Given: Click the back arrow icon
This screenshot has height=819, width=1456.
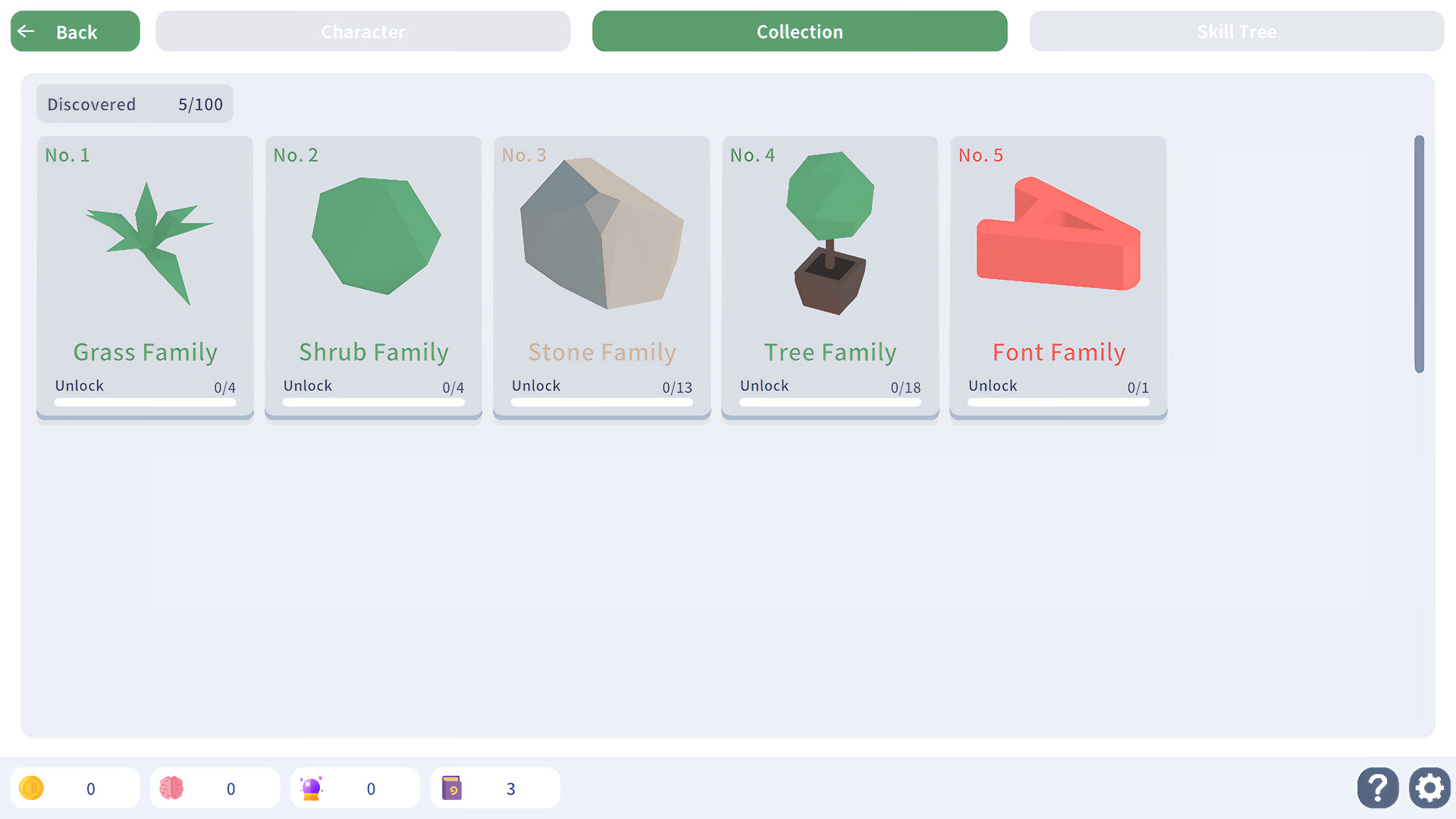Looking at the screenshot, I should [27, 31].
